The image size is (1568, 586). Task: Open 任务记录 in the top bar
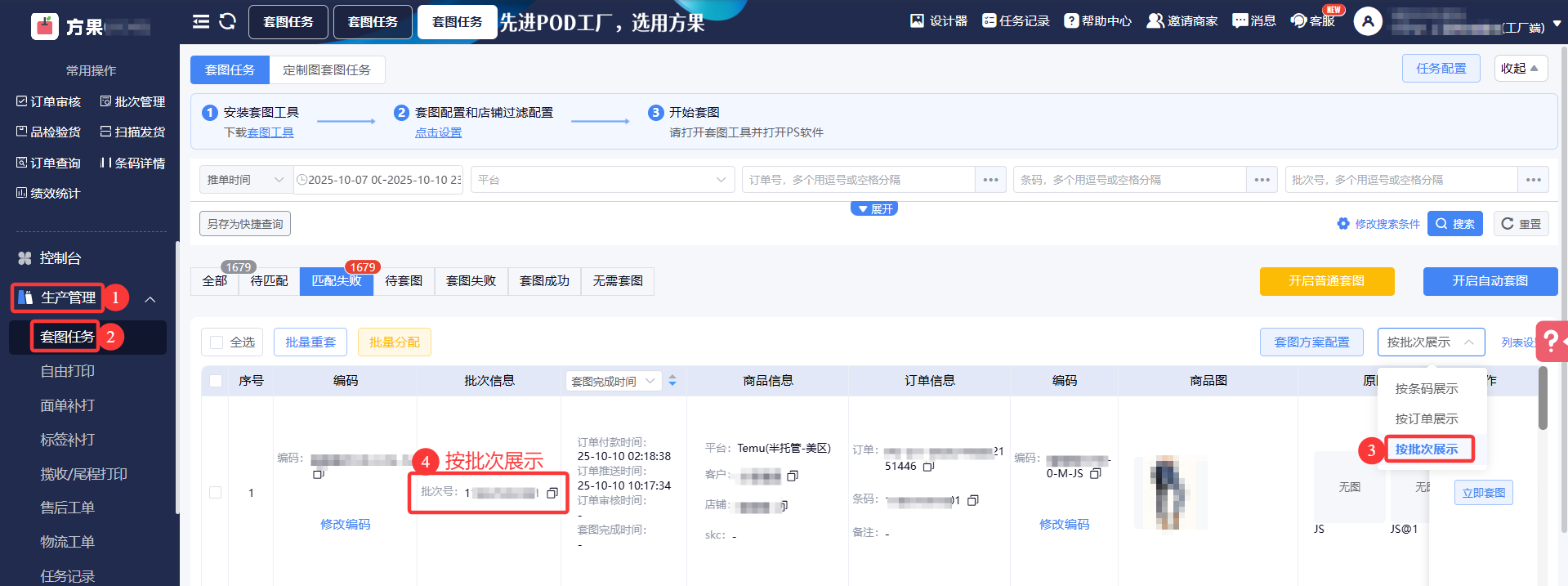[1016, 21]
